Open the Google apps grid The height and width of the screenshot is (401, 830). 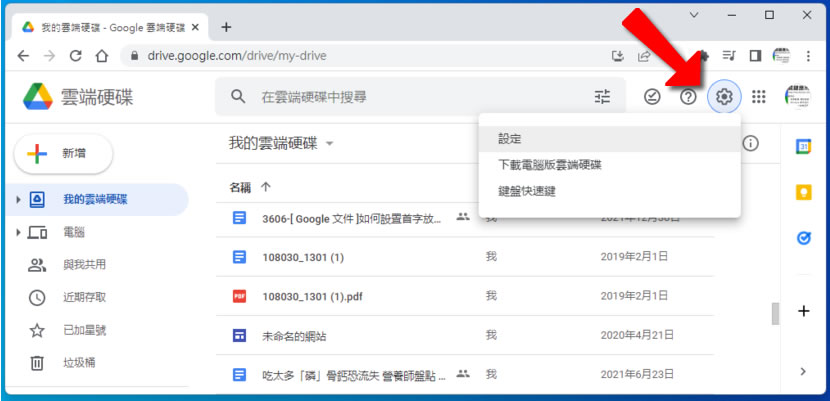point(759,97)
